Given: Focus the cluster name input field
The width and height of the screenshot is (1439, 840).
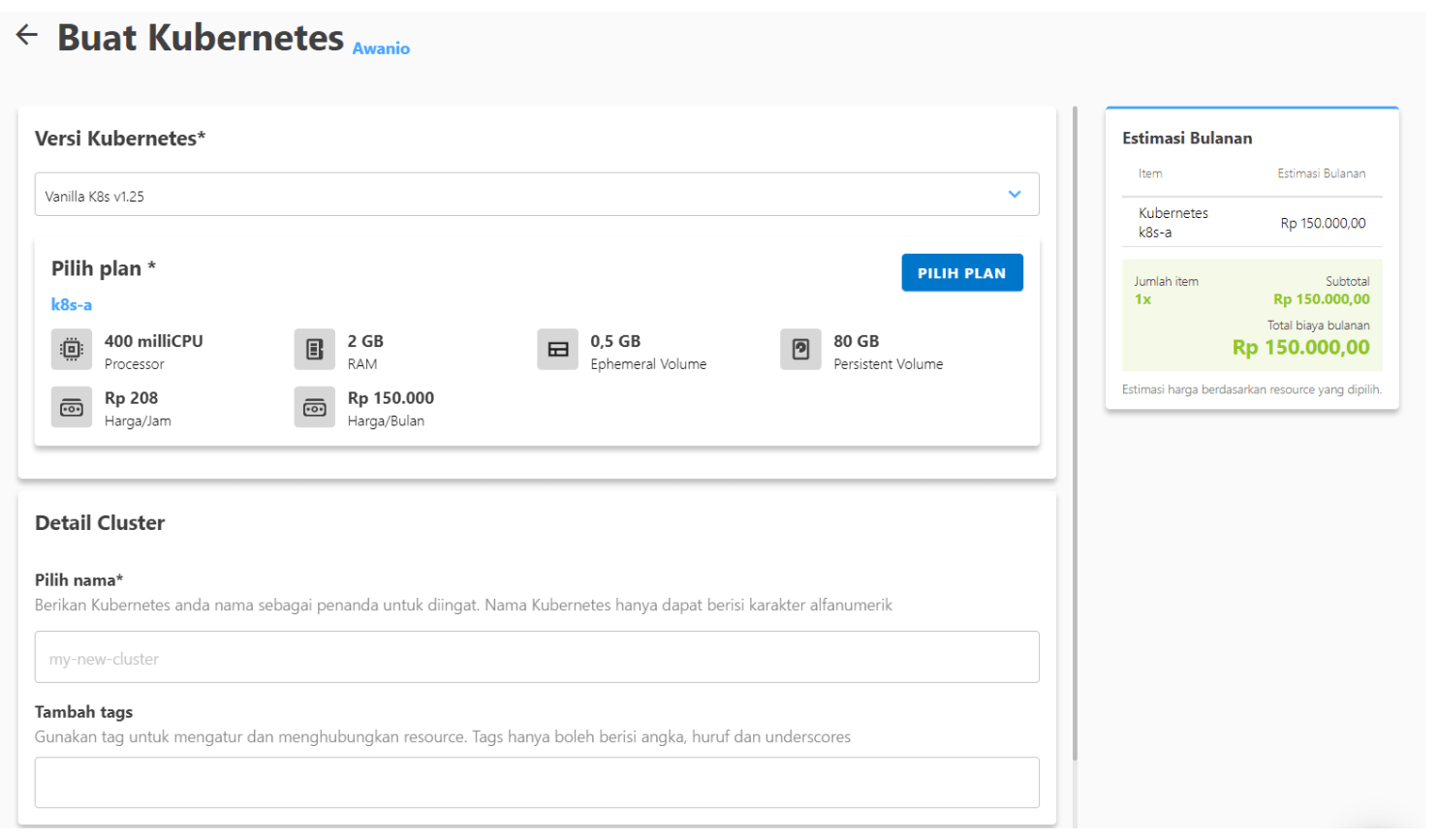Looking at the screenshot, I should (537, 658).
